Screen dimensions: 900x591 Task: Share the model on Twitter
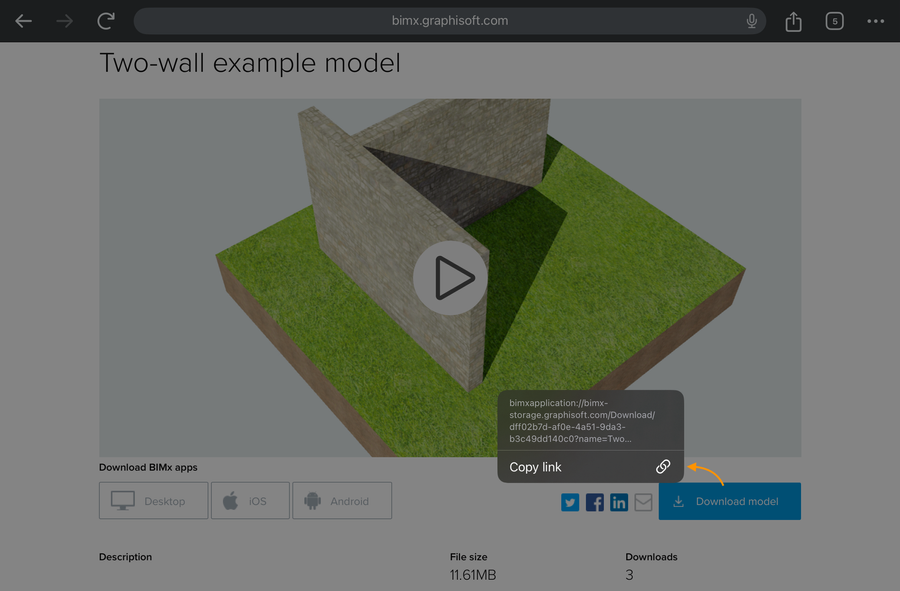point(570,503)
